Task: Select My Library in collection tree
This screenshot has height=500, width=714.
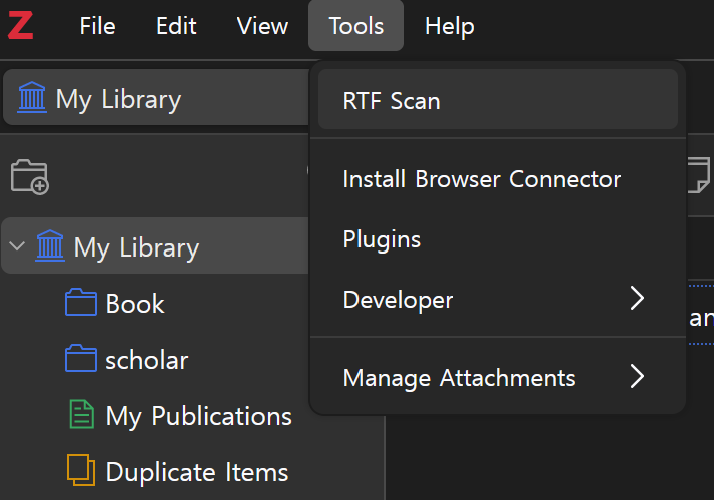Action: tap(155, 246)
